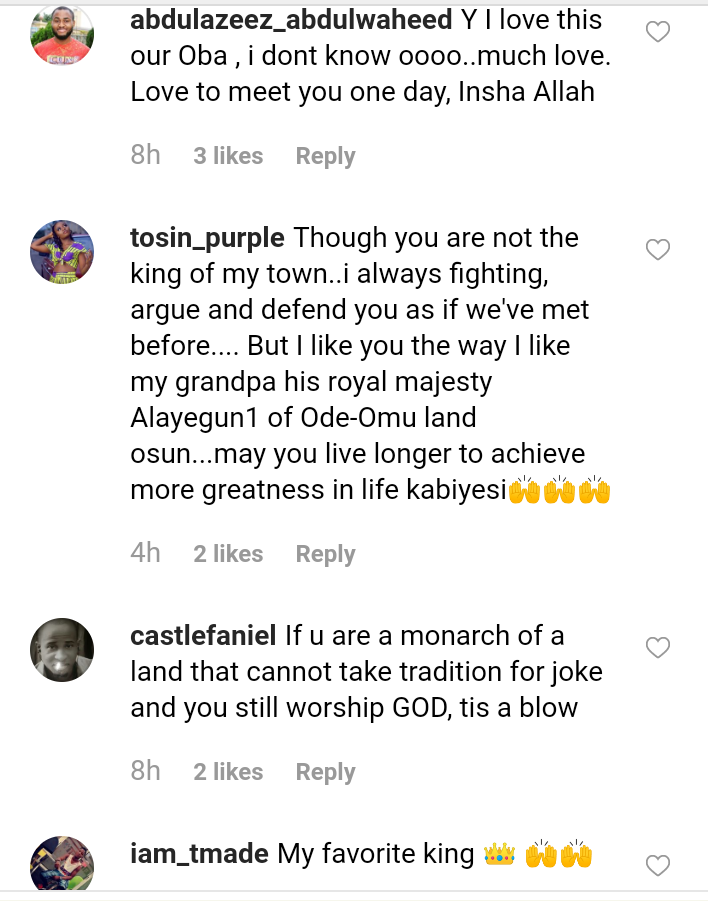The height and width of the screenshot is (901, 708).
Task: Visit the tosin_purple username link
Action: click(207, 238)
